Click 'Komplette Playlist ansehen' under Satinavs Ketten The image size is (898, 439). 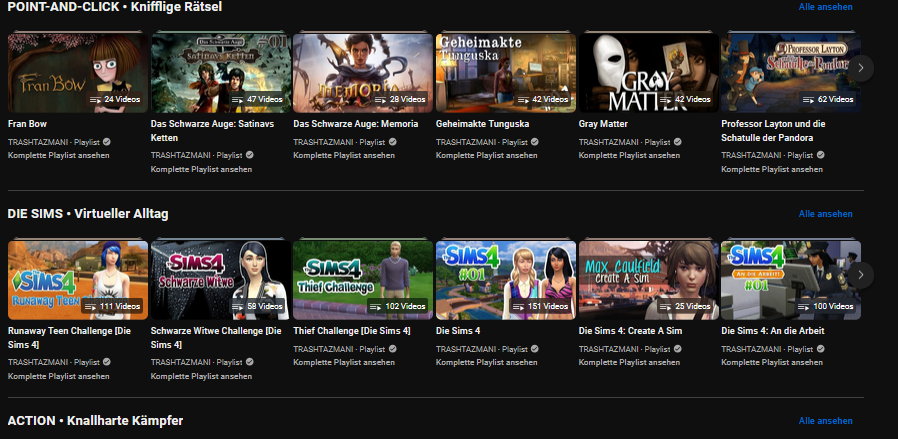click(201, 169)
